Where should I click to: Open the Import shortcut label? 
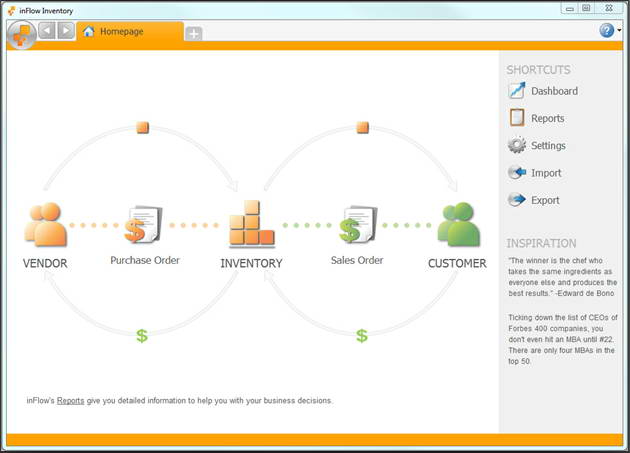point(546,173)
